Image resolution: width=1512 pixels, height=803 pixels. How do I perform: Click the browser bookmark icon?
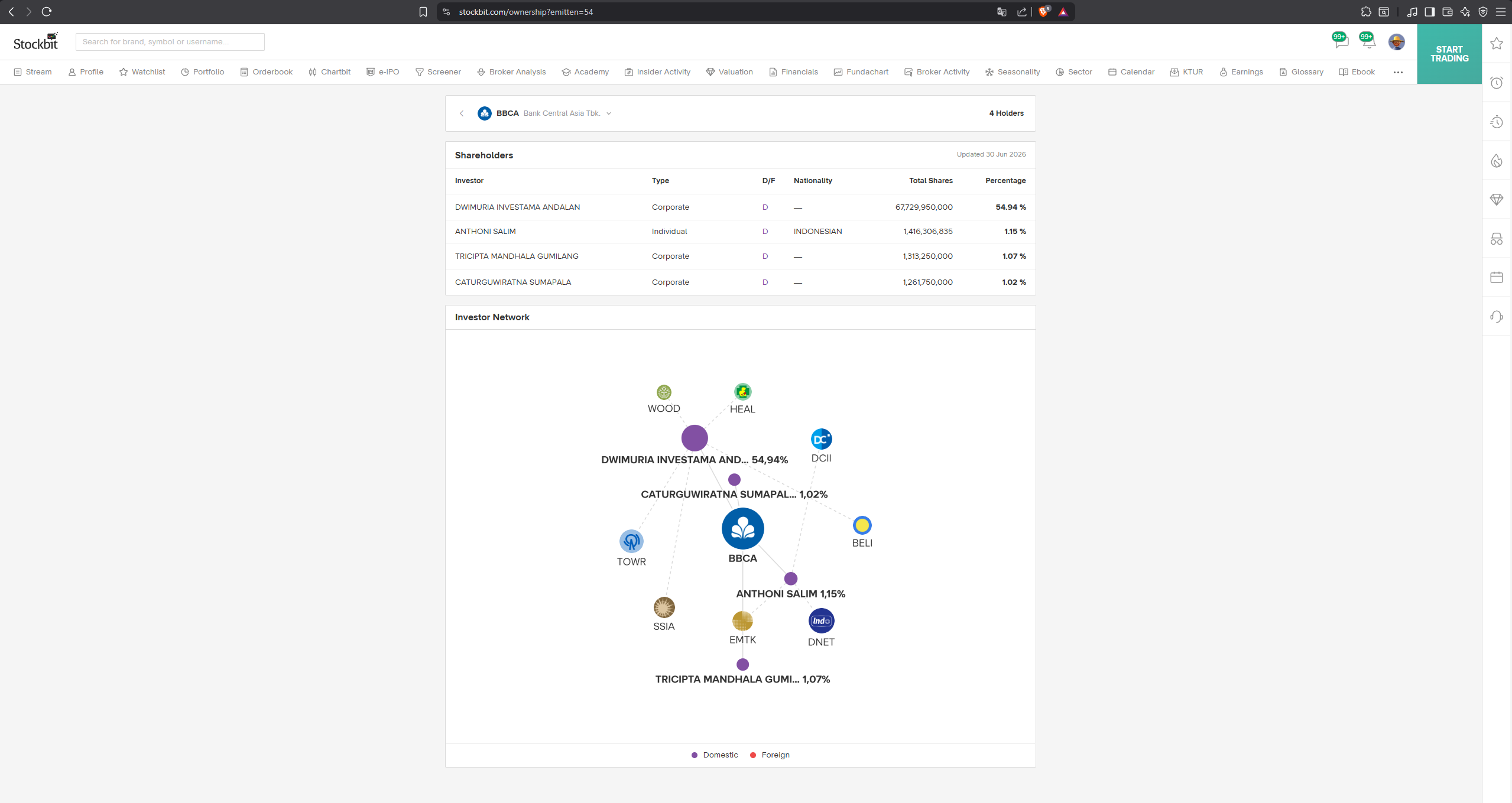[x=423, y=12]
